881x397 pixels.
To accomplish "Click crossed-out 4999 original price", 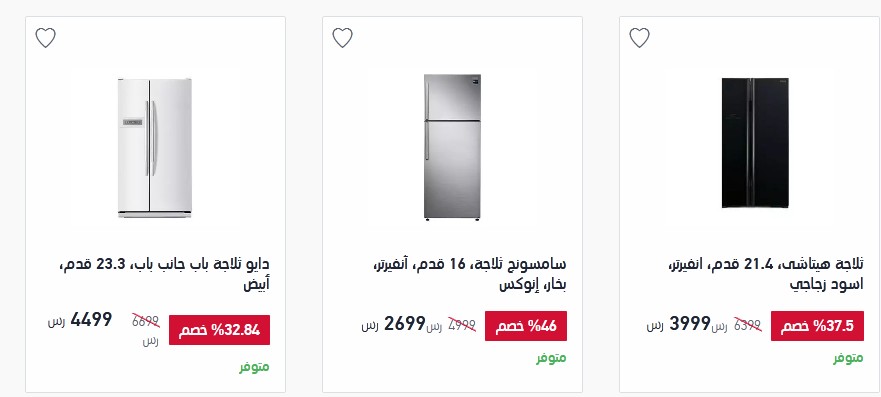I will tap(461, 325).
